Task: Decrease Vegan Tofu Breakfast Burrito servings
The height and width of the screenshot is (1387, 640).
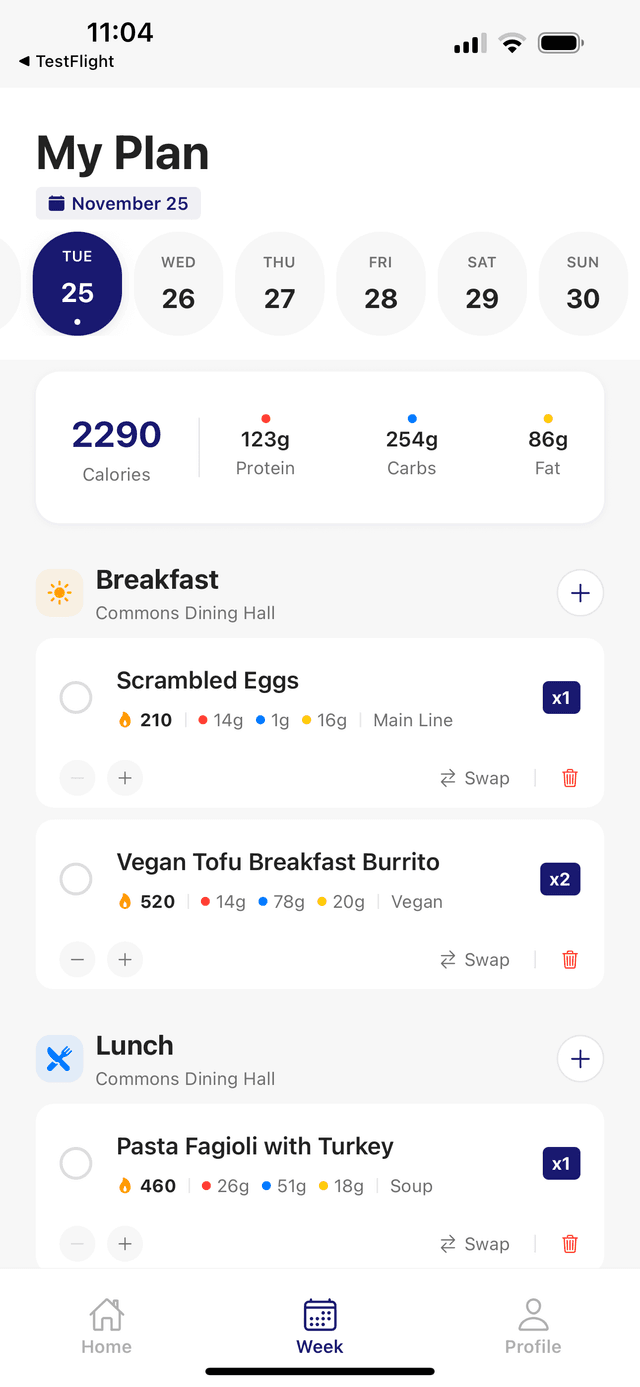Action: (x=77, y=960)
